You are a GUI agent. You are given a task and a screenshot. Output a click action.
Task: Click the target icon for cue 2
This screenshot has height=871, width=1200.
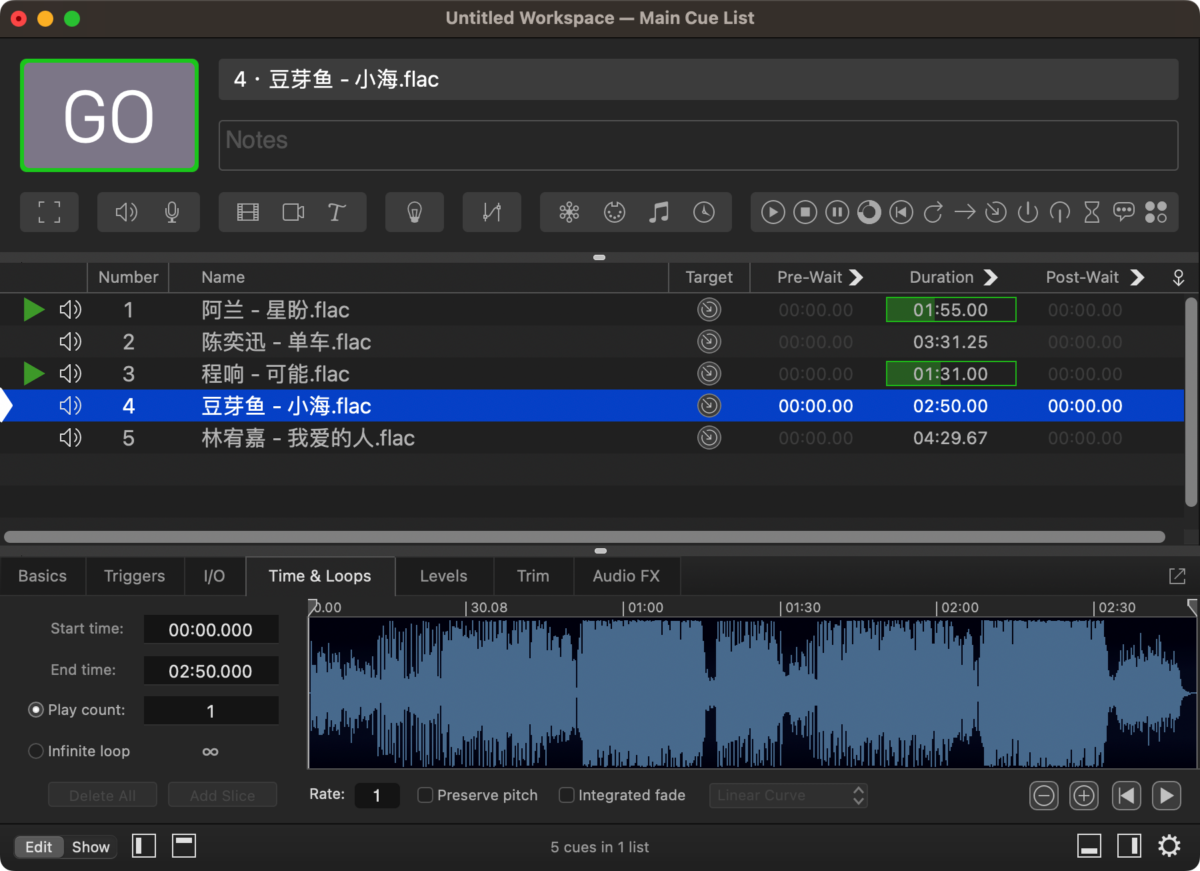tap(709, 342)
